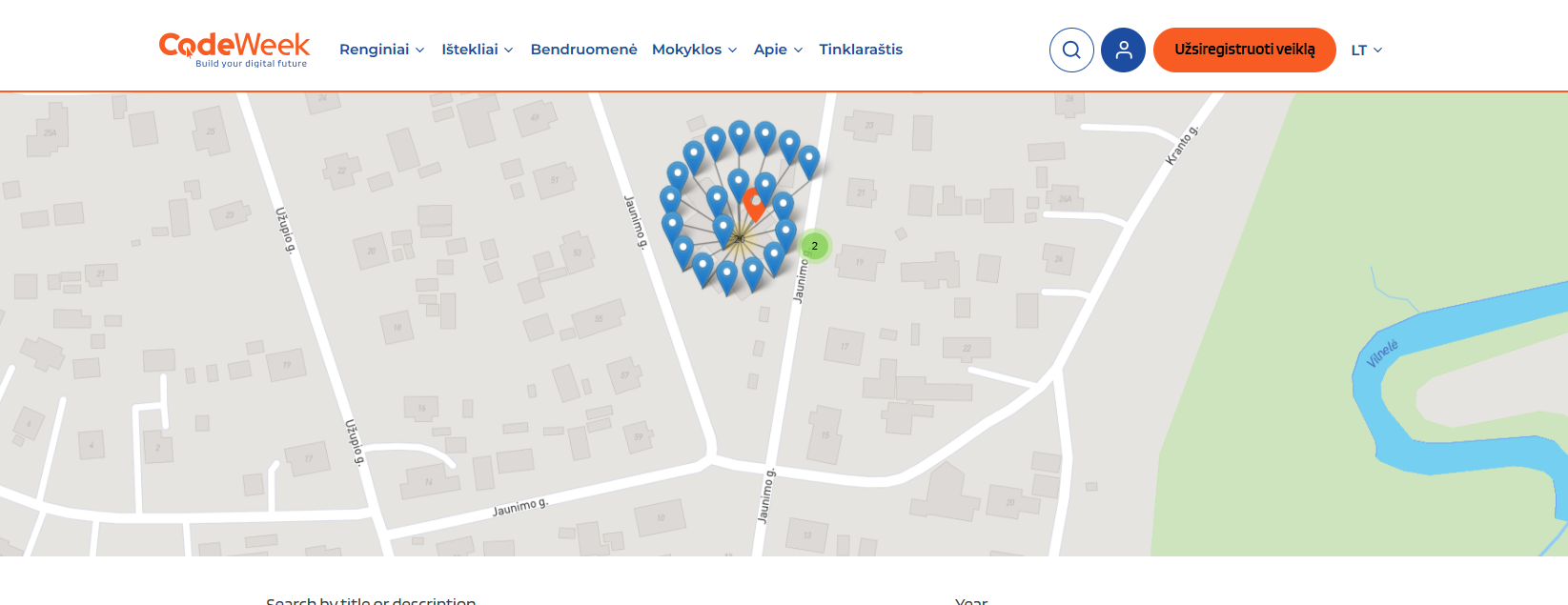Screen dimensions: 1568x605
Task: Select the rightmost blue marker in the spiral
Action: coord(808,160)
